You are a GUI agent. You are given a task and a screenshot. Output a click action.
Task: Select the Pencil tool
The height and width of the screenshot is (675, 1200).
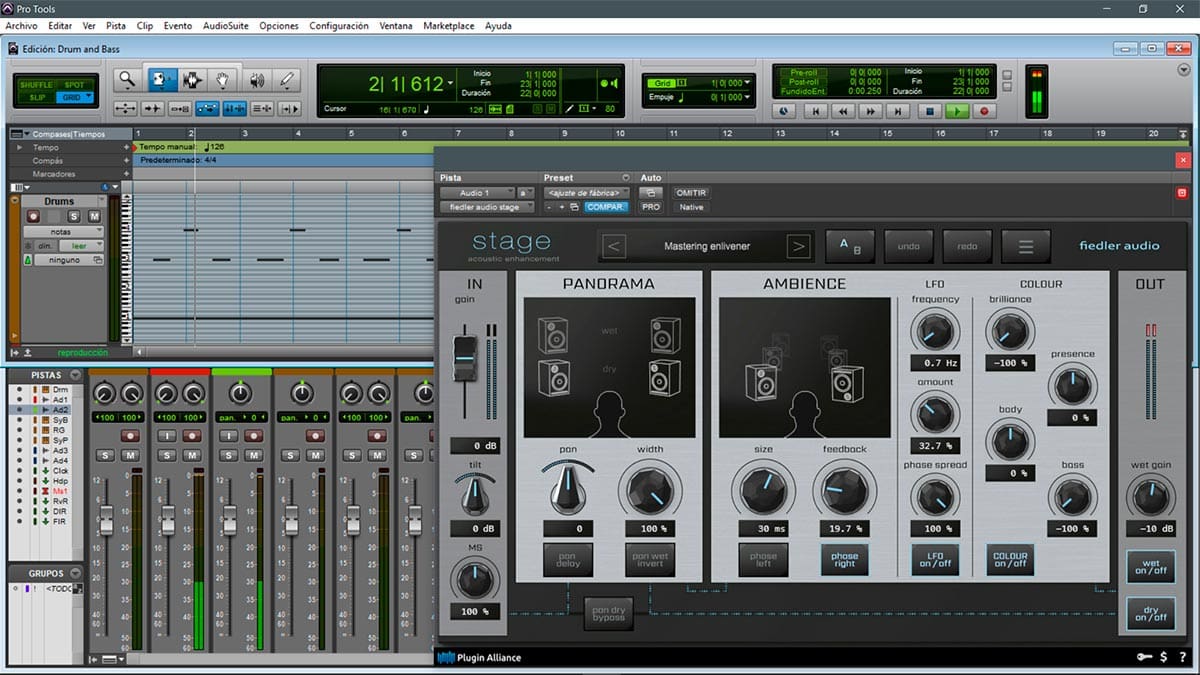pyautogui.click(x=288, y=80)
